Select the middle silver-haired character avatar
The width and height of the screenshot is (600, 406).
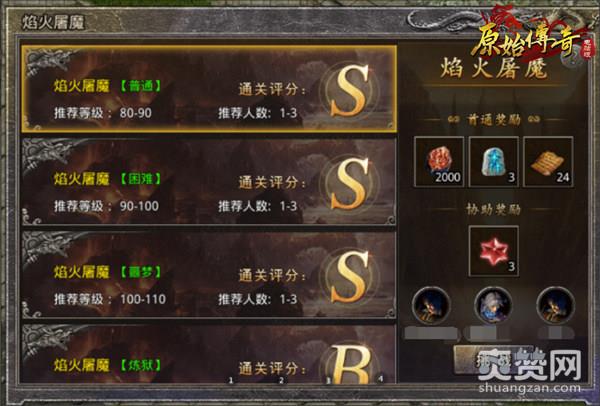(x=494, y=305)
